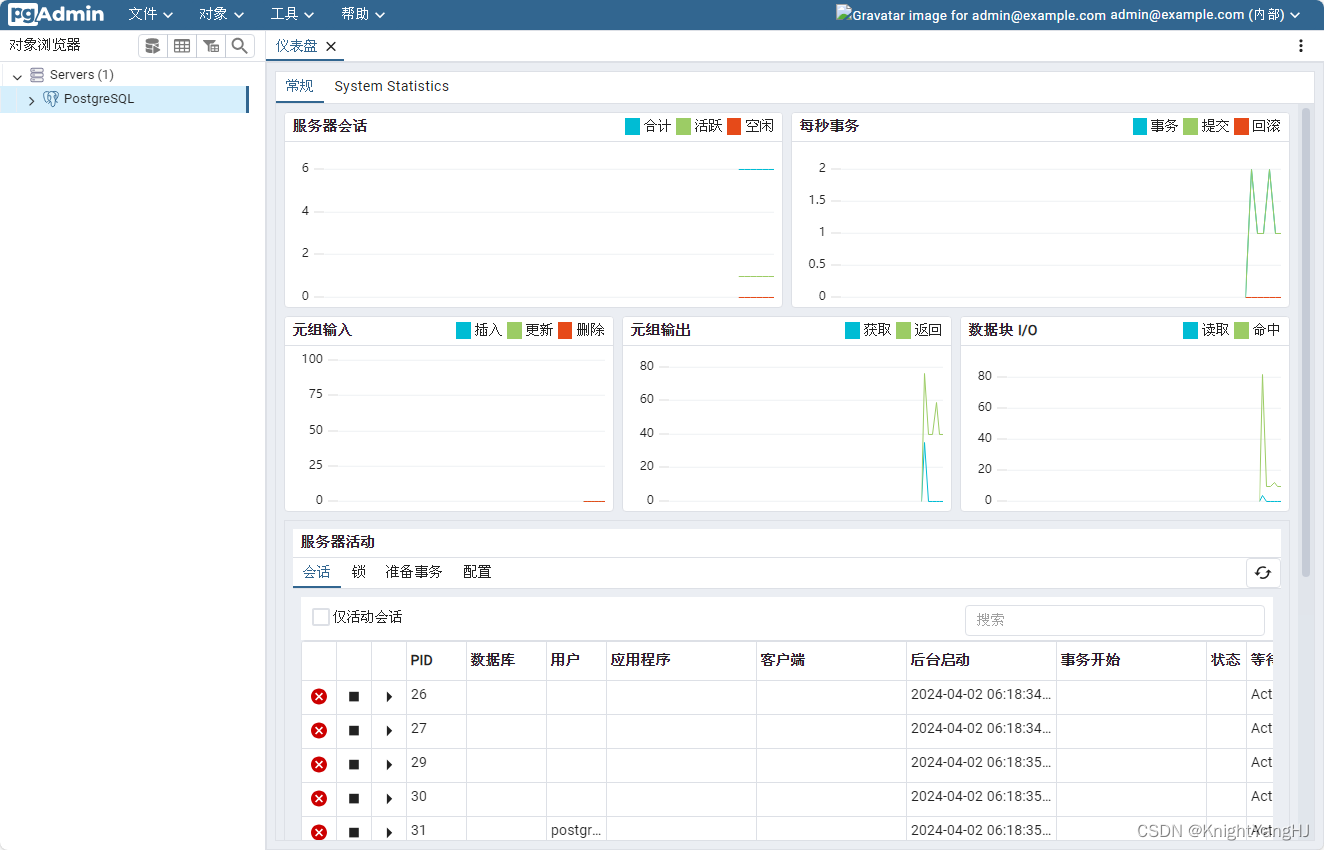Viewport: 1324px width, 850px height.
Task: Terminate session with PID 31
Action: (319, 832)
